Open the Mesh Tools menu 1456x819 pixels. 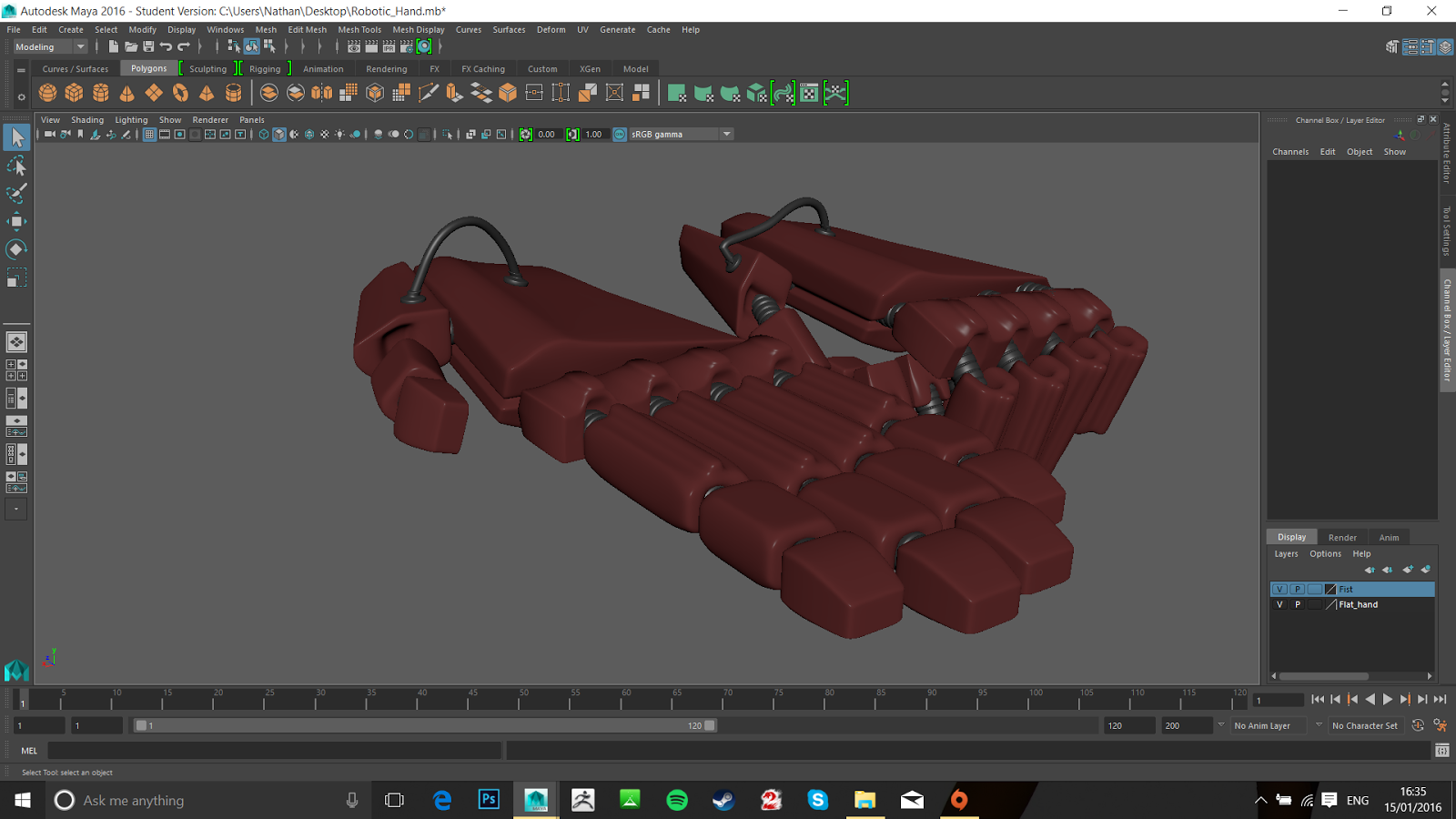359,30
